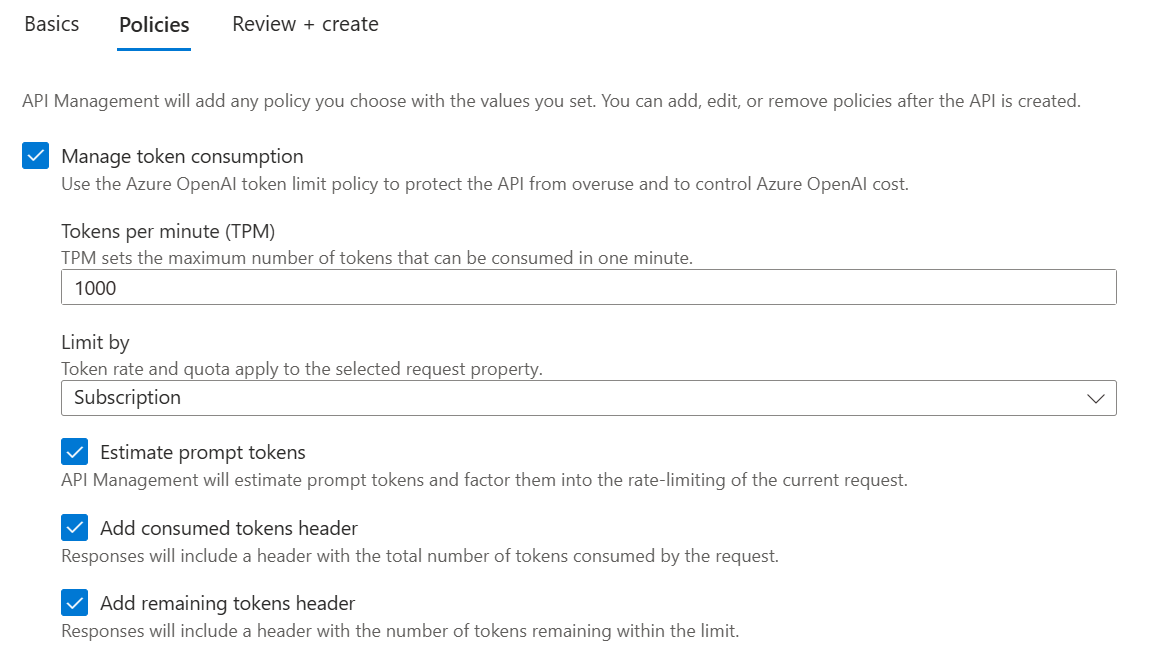Toggle the Add consumed tokens header checkbox

tap(75, 528)
